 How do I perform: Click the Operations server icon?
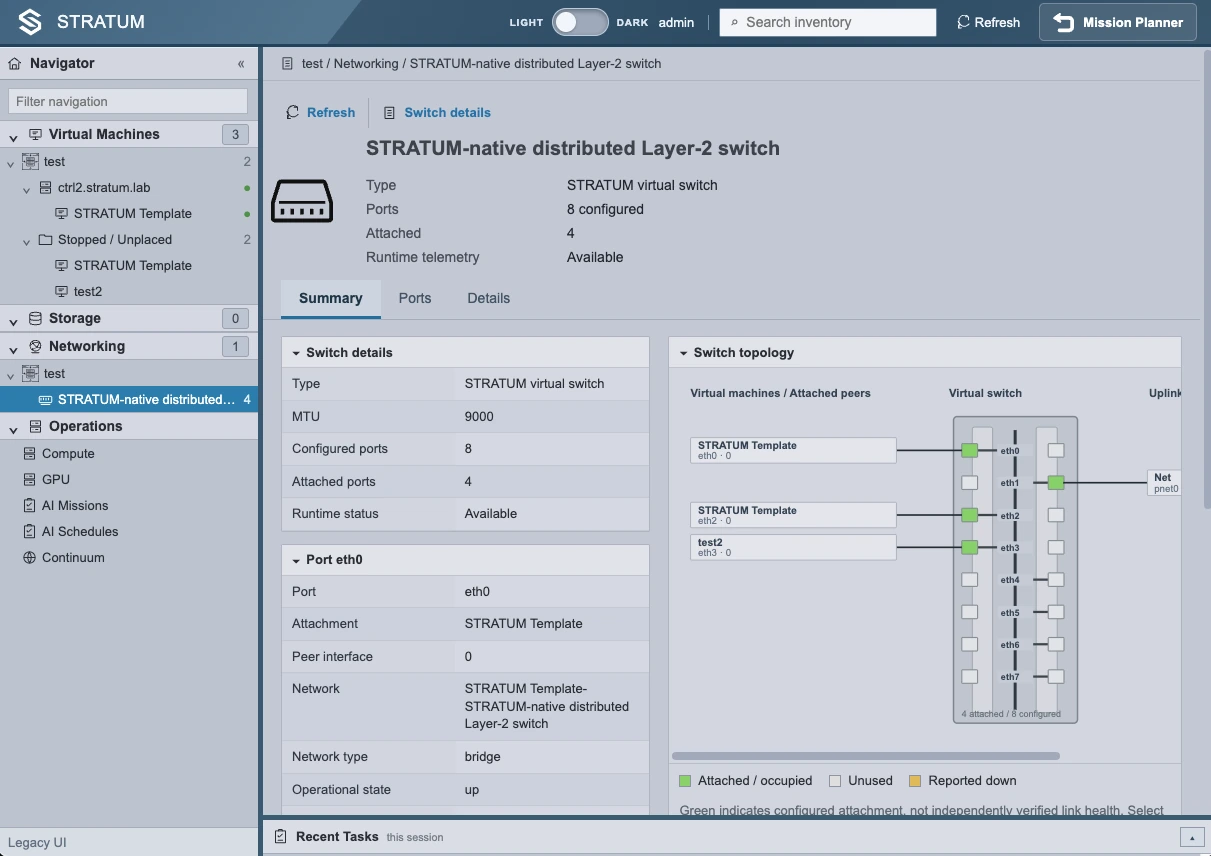pyautogui.click(x=36, y=426)
